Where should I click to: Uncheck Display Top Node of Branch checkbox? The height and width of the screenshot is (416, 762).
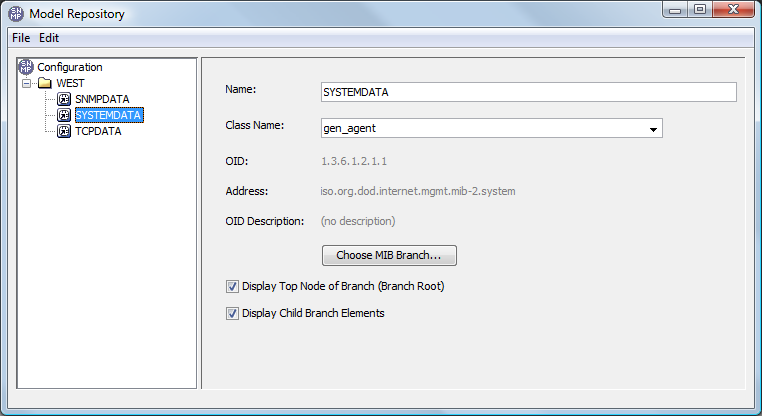coord(232,286)
